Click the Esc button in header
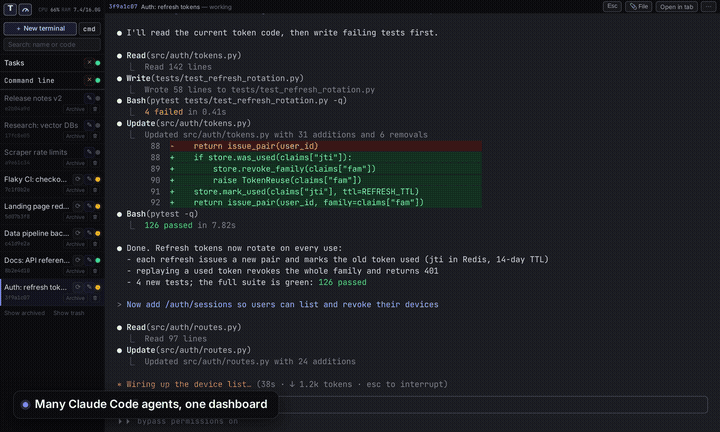 pos(612,6)
